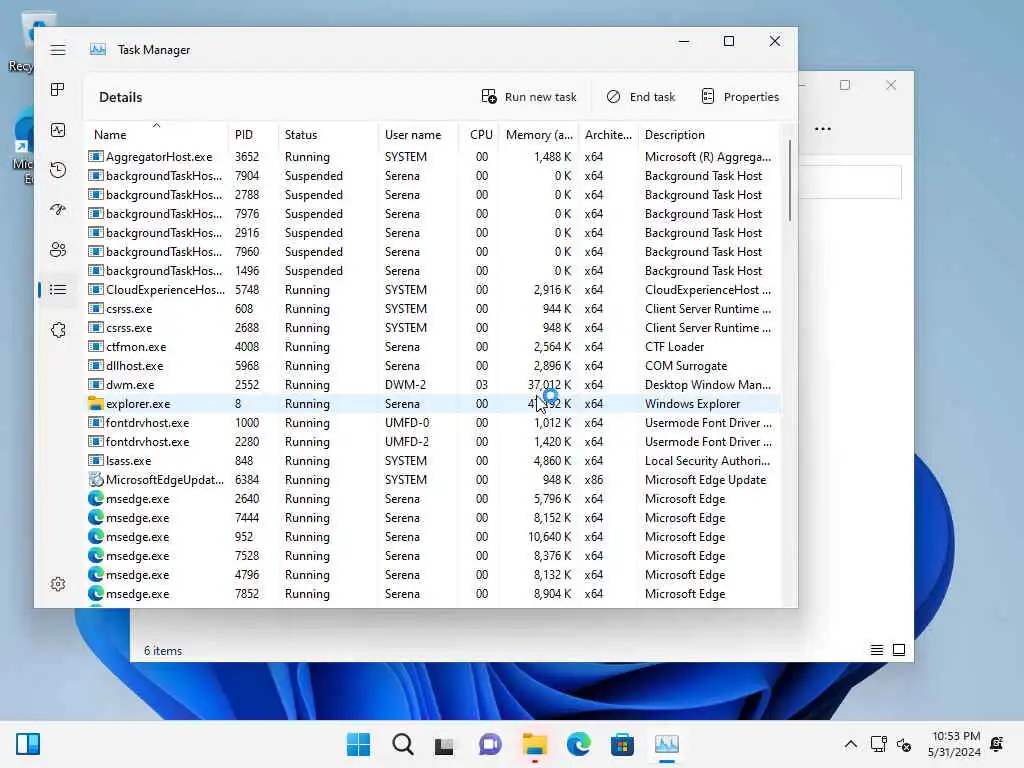Open the three-dots menu in background window

823,129
